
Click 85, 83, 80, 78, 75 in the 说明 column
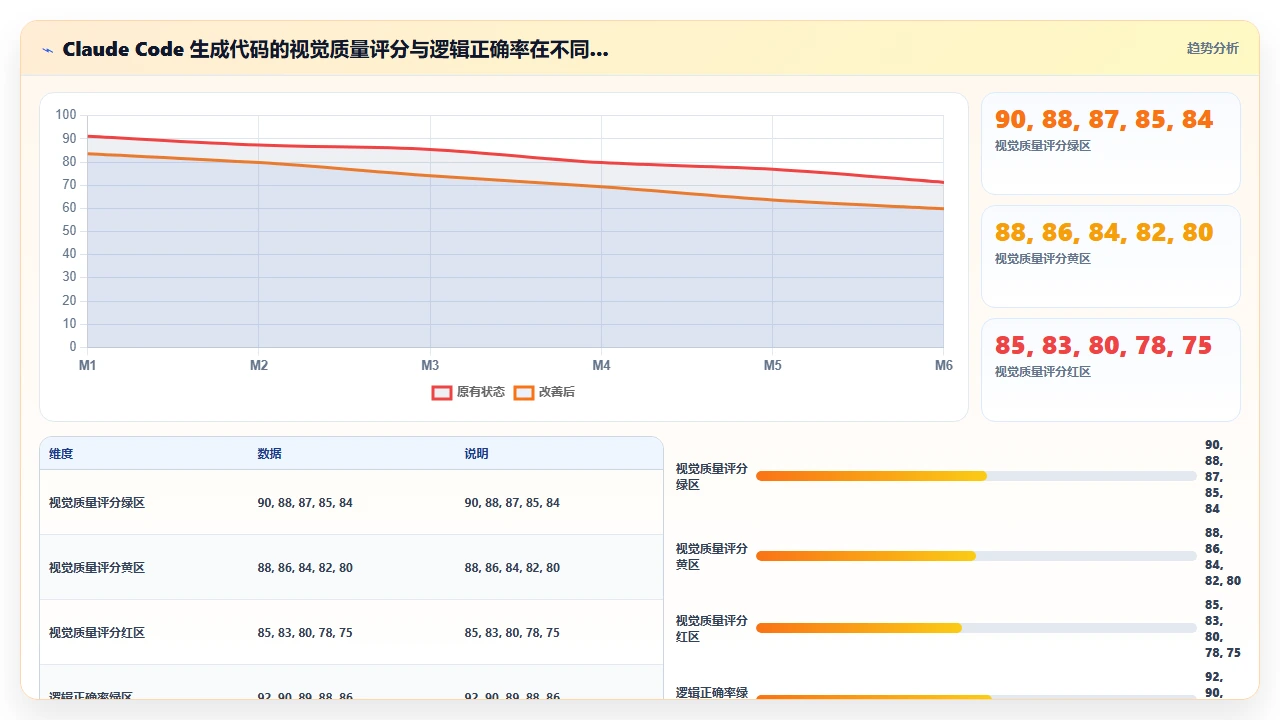point(512,633)
